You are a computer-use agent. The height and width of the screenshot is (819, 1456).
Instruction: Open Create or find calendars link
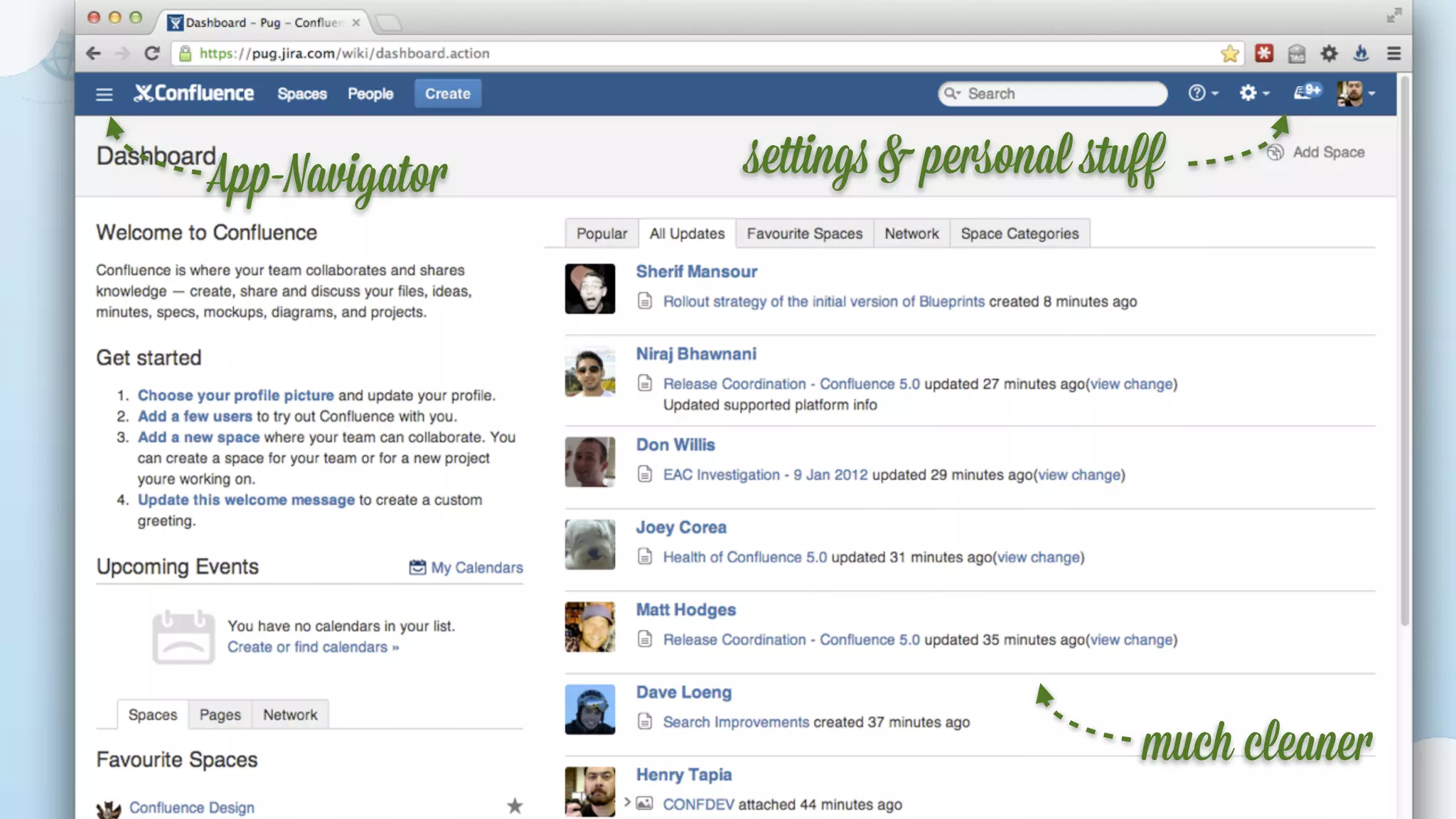coord(313,647)
